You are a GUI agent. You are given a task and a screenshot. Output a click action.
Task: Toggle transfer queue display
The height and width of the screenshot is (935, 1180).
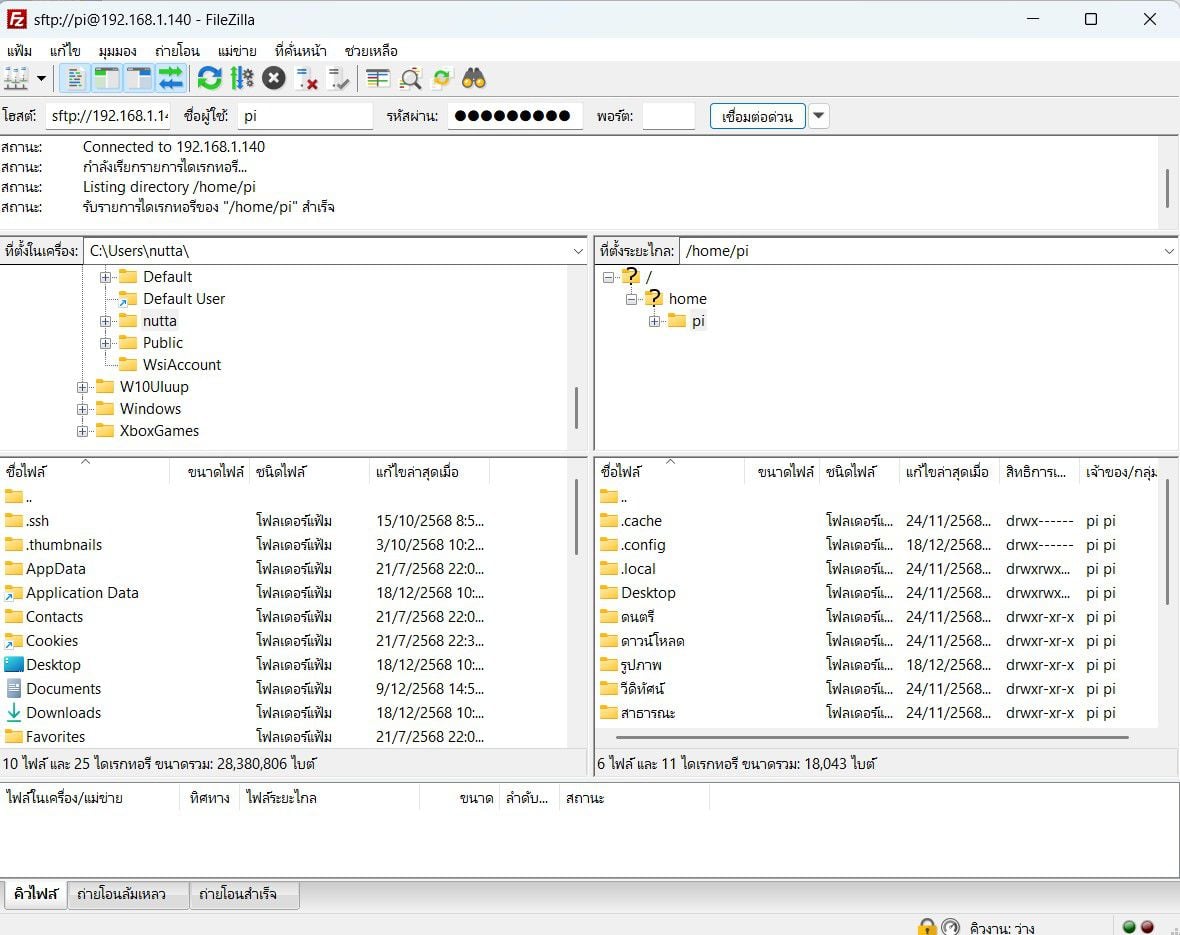click(x=170, y=78)
